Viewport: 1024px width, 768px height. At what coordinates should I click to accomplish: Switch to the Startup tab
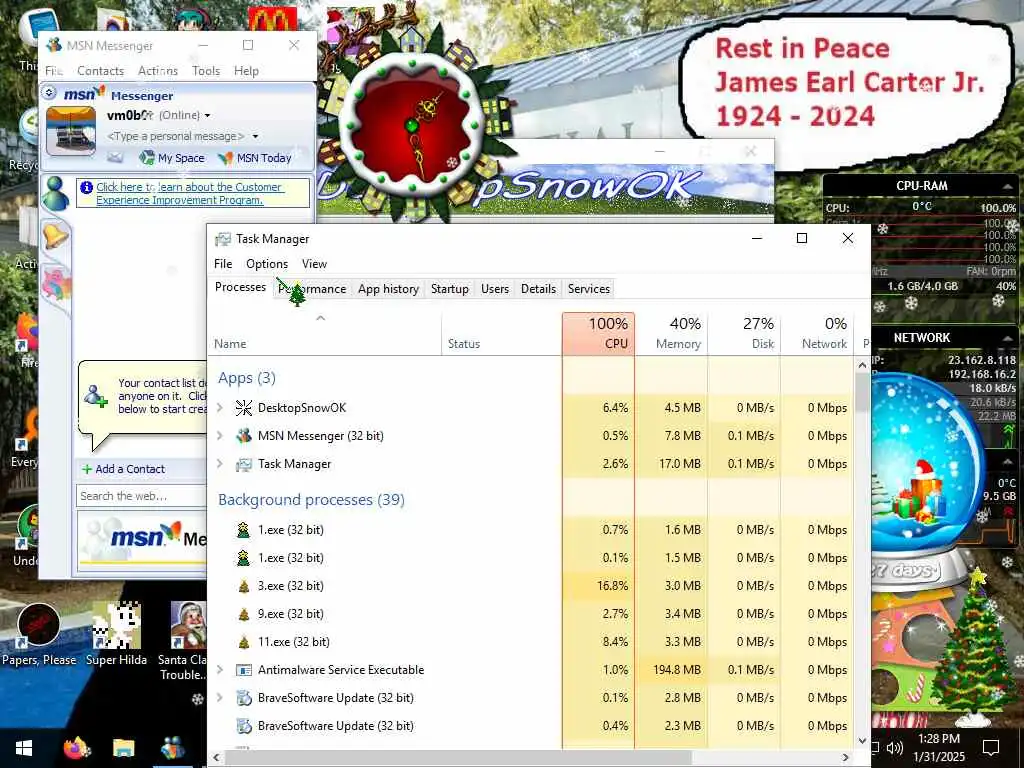coord(449,289)
